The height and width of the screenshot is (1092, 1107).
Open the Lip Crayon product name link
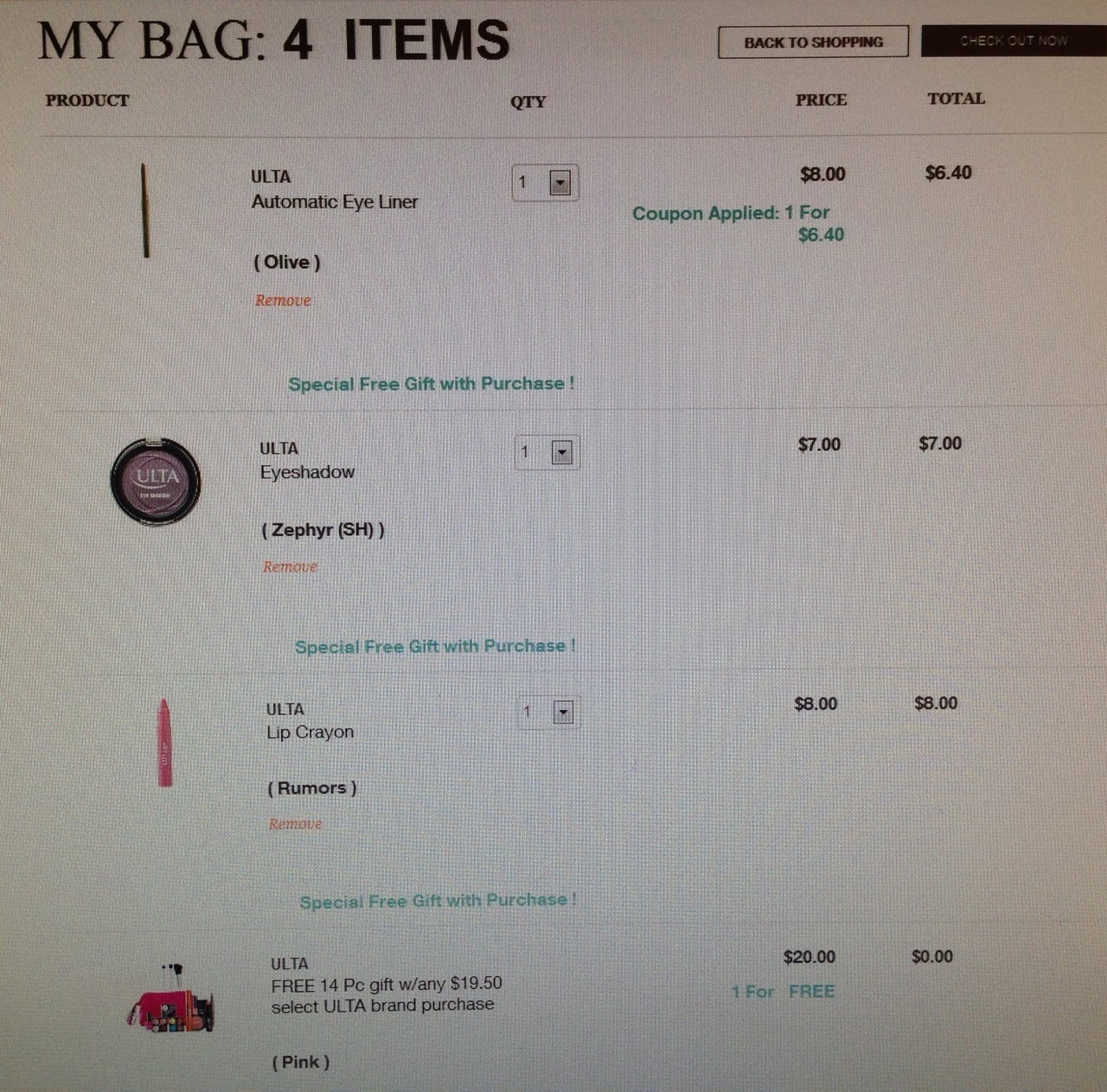click(x=310, y=732)
